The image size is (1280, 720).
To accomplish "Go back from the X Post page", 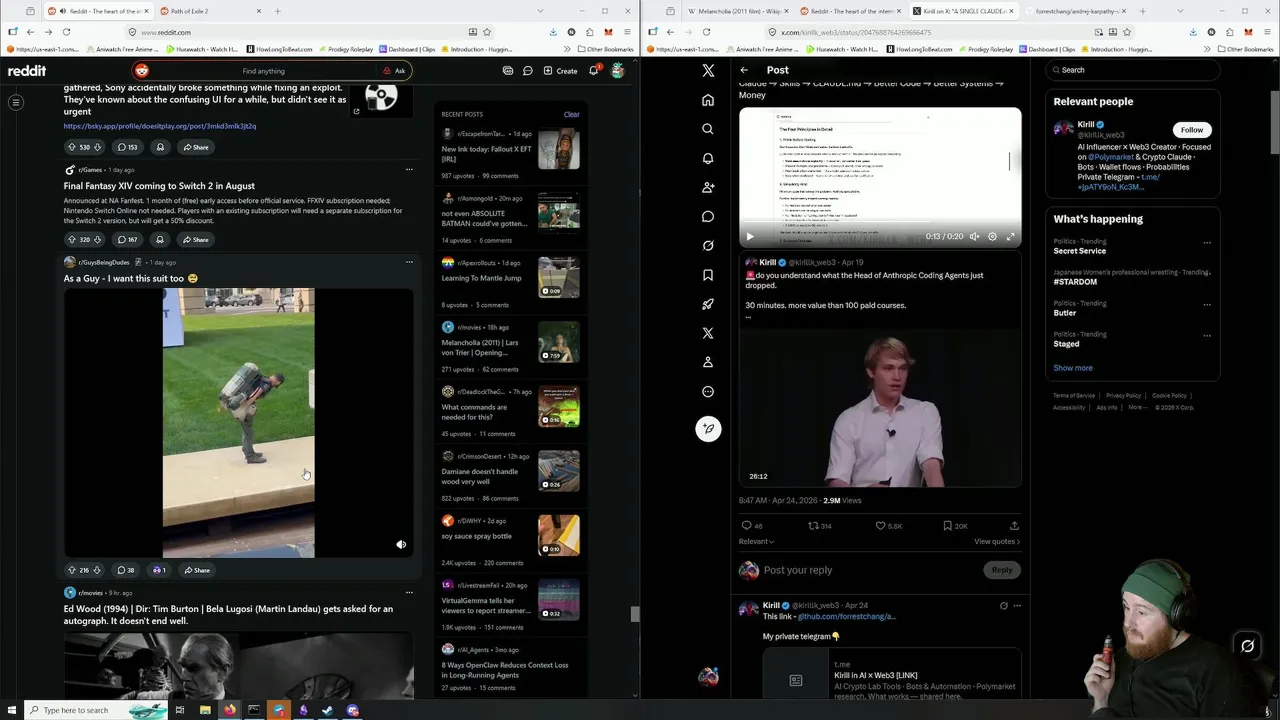I will point(744,70).
